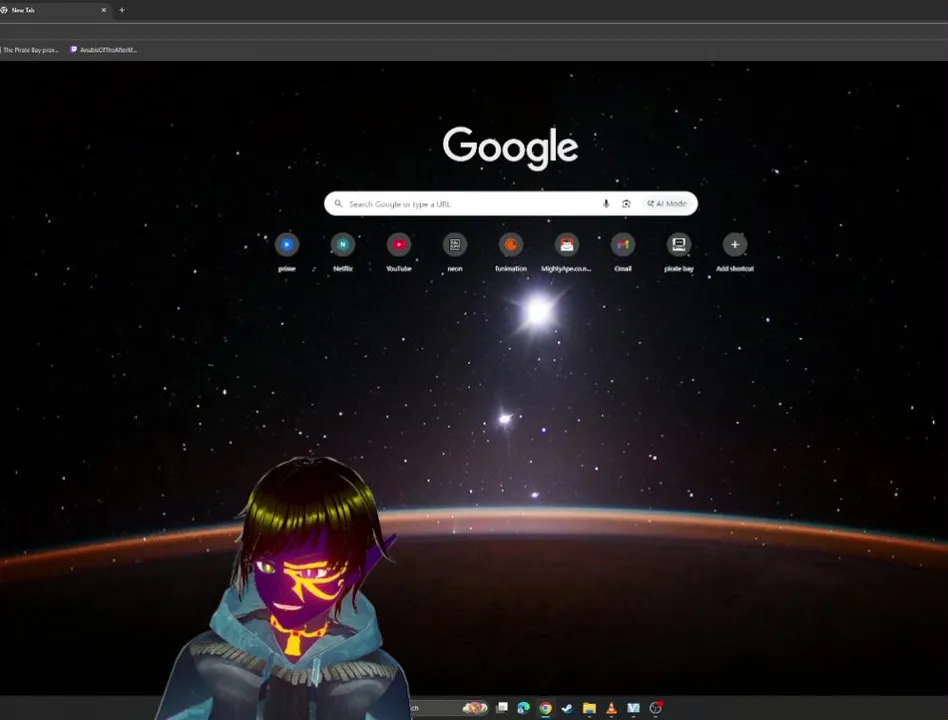
Task: Switch to Chrome in the taskbar
Action: click(545, 707)
